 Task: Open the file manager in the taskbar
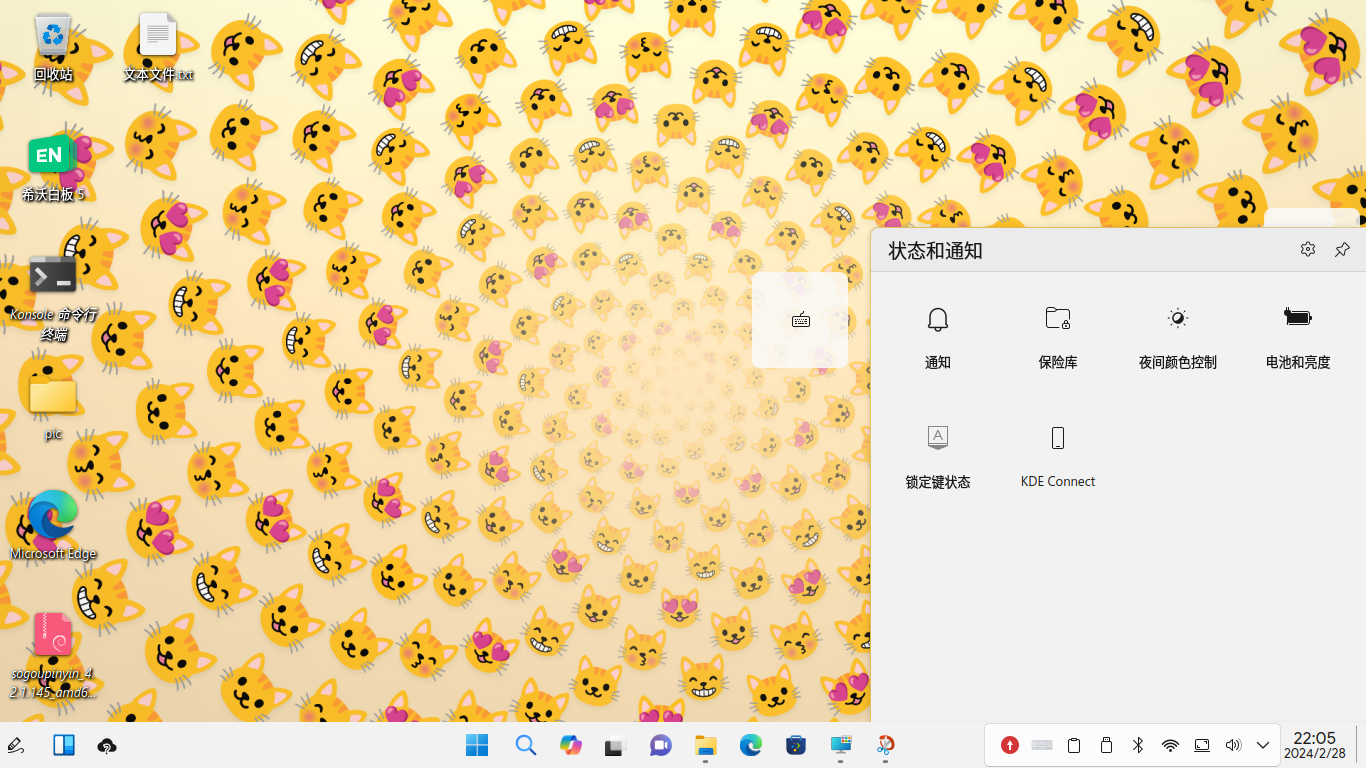click(706, 745)
